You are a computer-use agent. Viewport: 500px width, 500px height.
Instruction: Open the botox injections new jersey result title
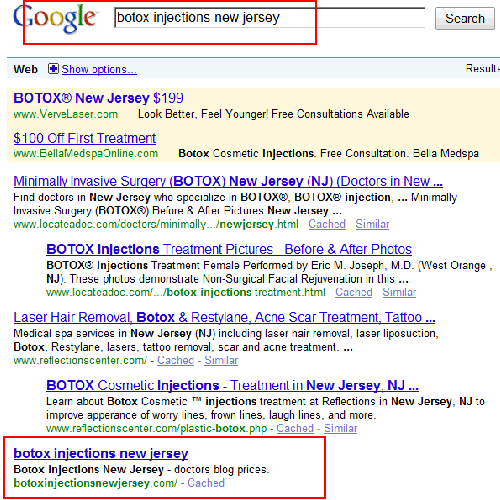pos(101,453)
